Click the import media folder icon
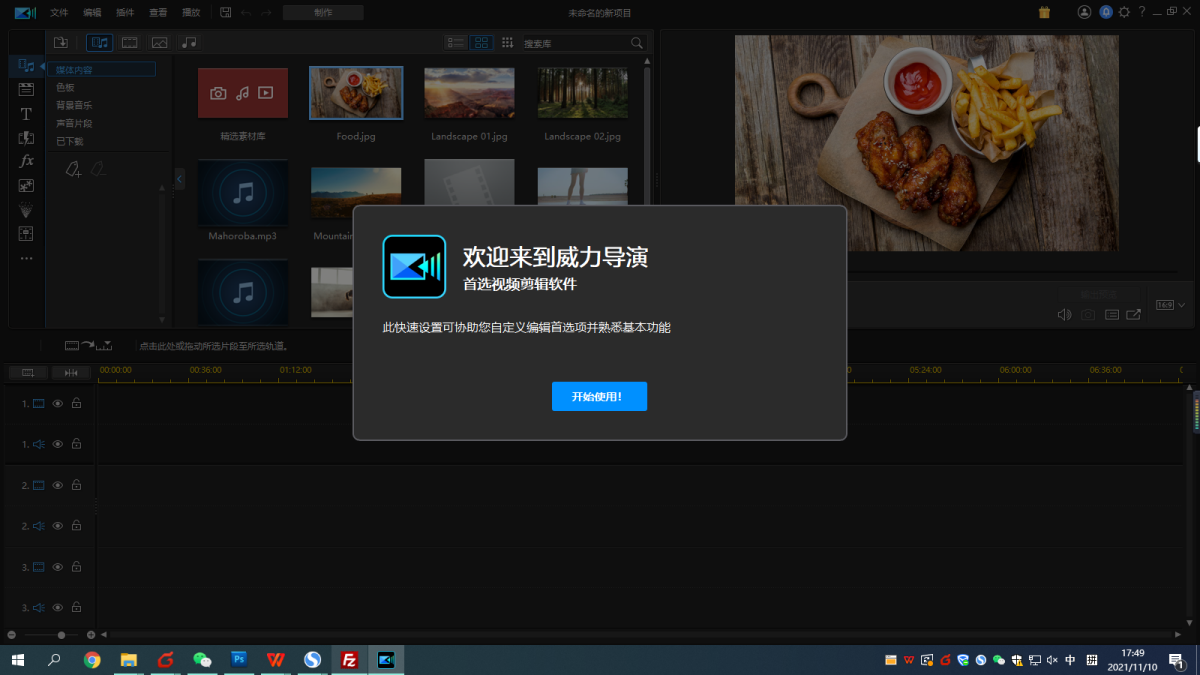Viewport: 1200px width, 675px height. [x=61, y=43]
